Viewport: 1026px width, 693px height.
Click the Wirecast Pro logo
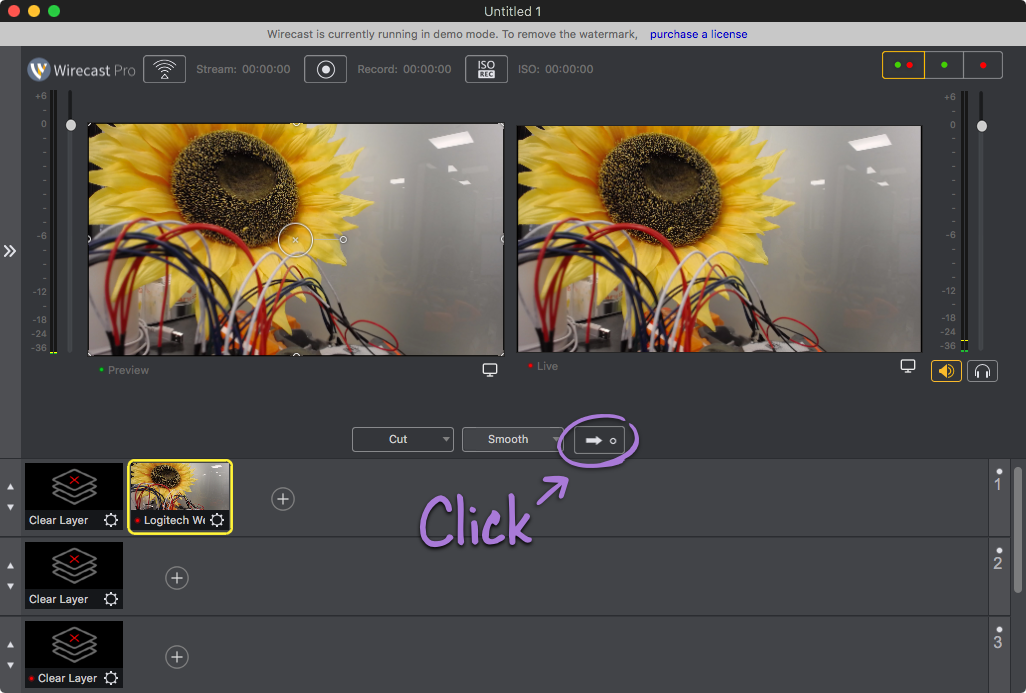tap(82, 69)
